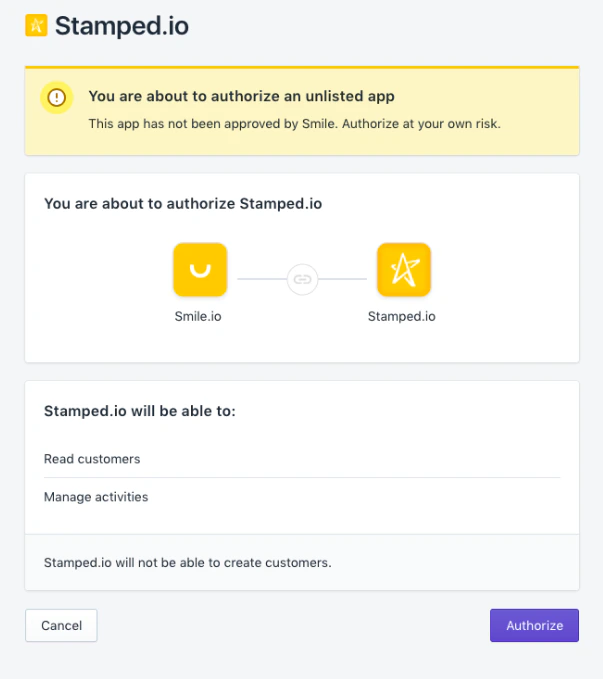
Task: Click the 'will not be able to create customers' note
Action: pyautogui.click(x=188, y=562)
